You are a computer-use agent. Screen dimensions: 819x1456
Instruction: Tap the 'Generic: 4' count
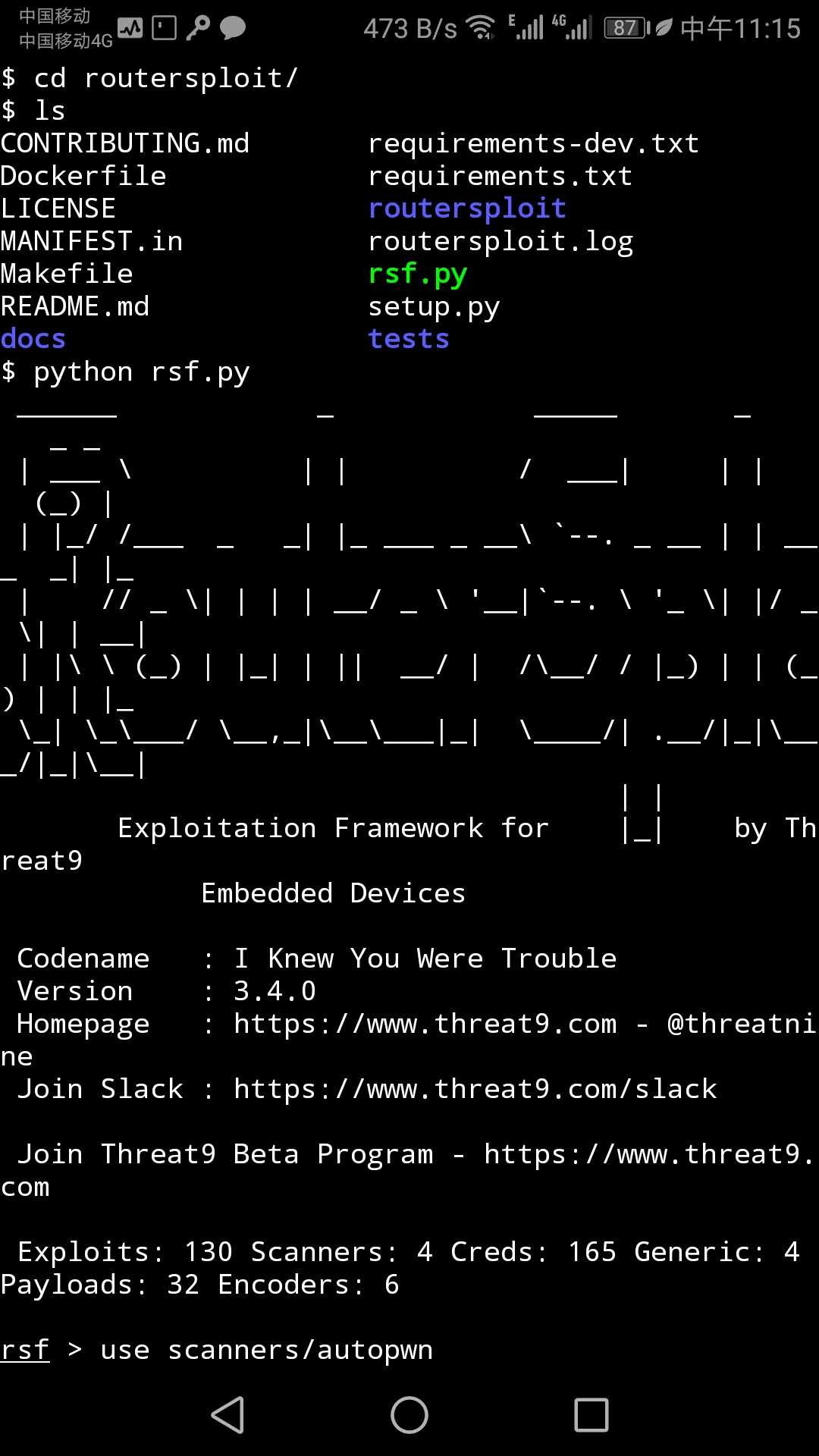(x=717, y=1252)
